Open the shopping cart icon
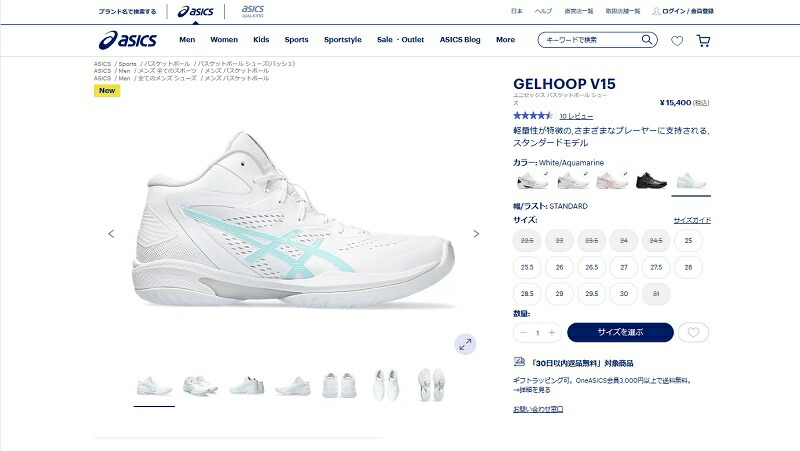Screen dimensions: 800x451 (x=703, y=41)
